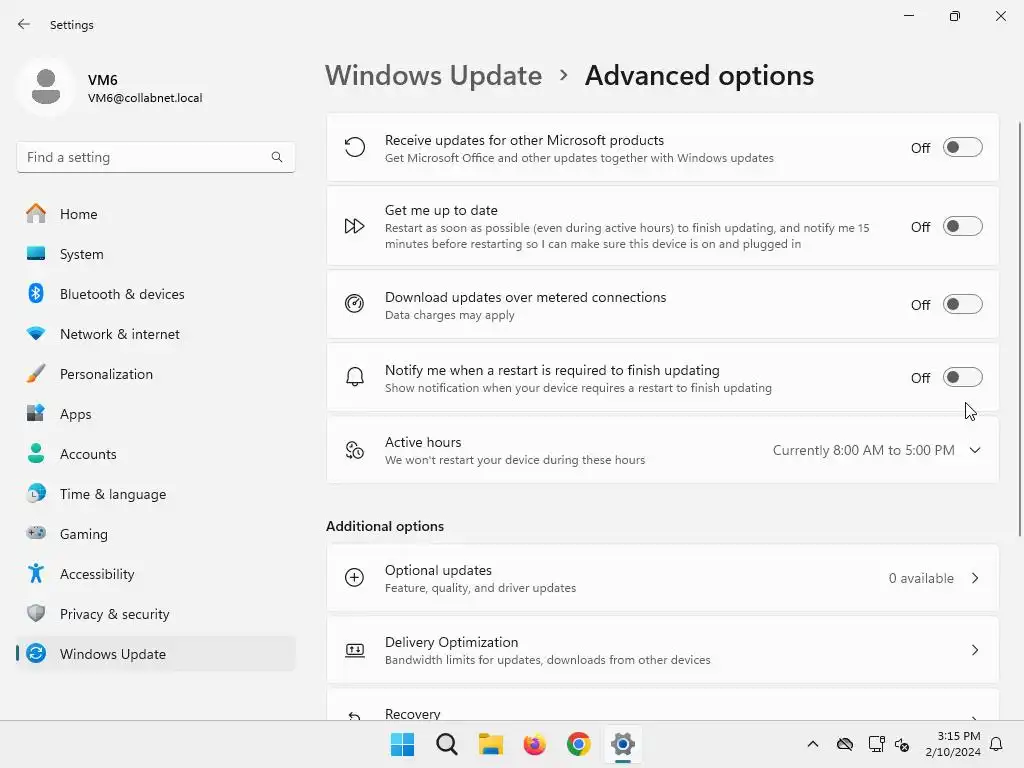Show hidden icons with the tray chevron

click(812, 744)
